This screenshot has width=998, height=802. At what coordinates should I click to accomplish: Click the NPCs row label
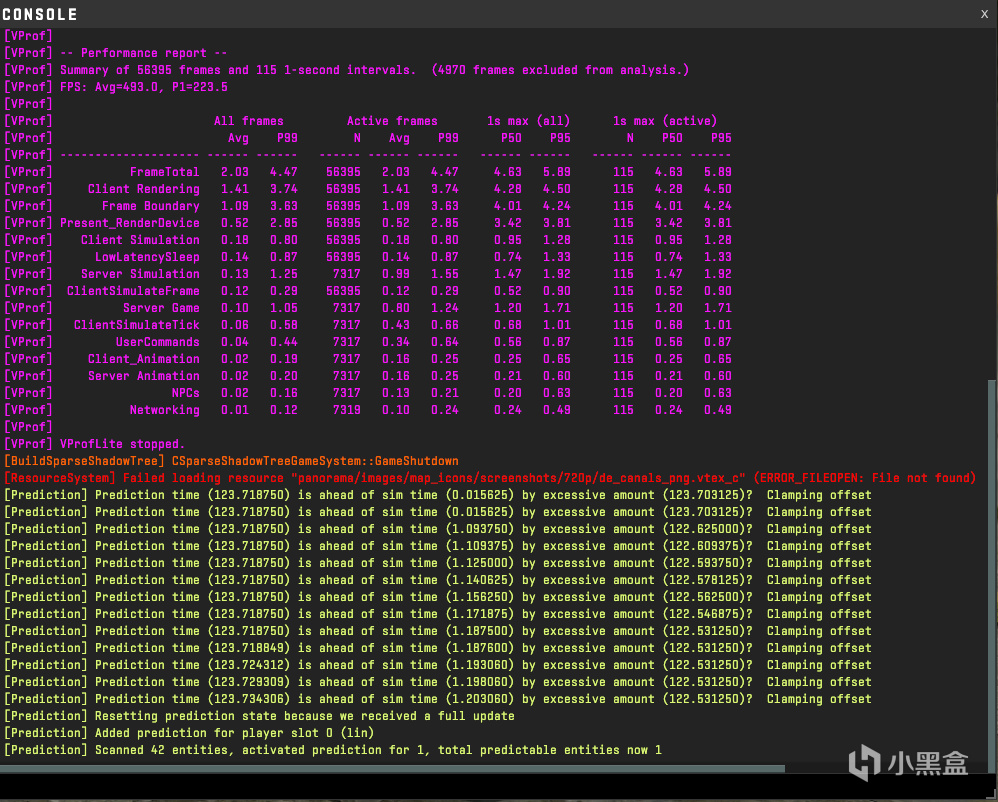(185, 393)
